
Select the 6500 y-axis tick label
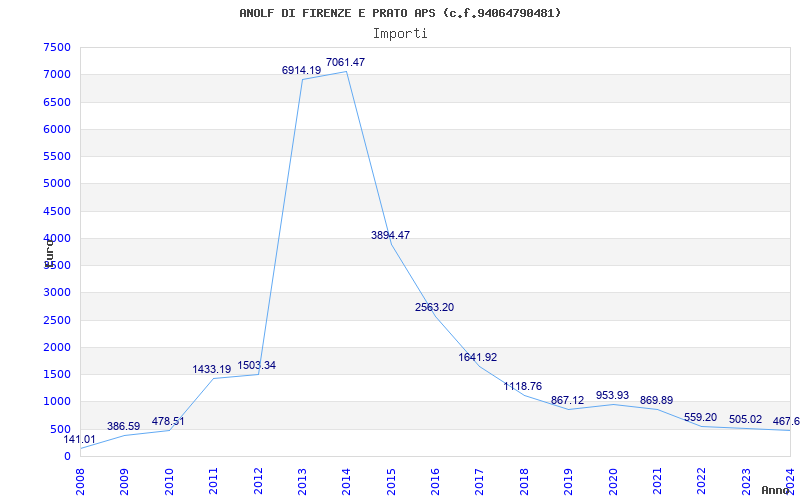57,102
